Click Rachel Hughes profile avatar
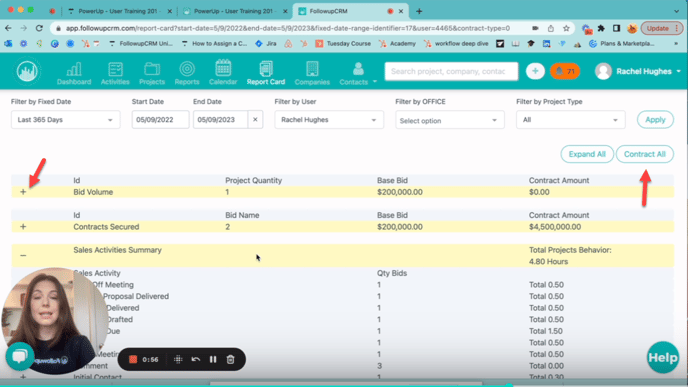688x387 pixels. (x=603, y=71)
